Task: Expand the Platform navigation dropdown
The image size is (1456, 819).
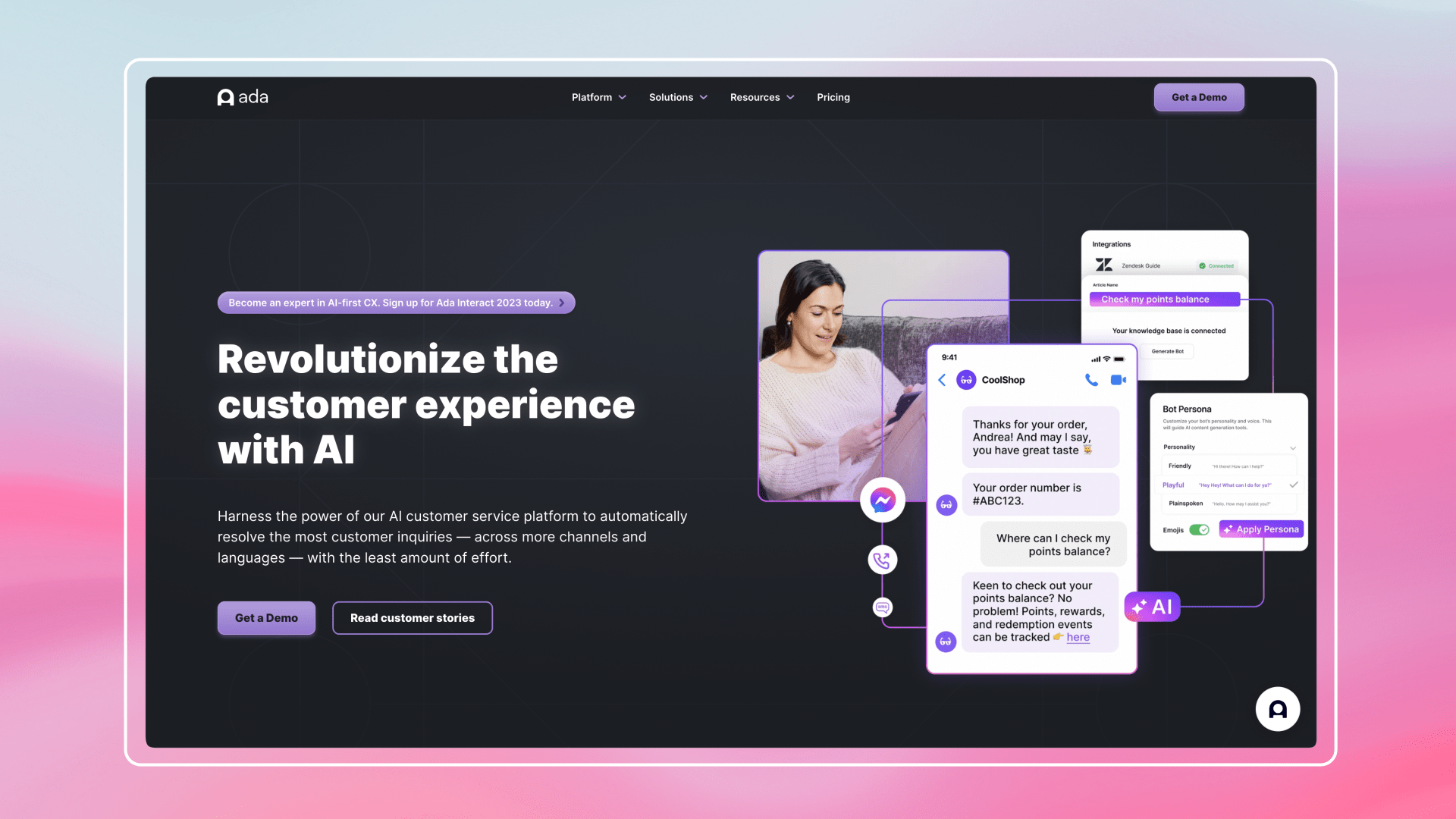Action: click(597, 97)
